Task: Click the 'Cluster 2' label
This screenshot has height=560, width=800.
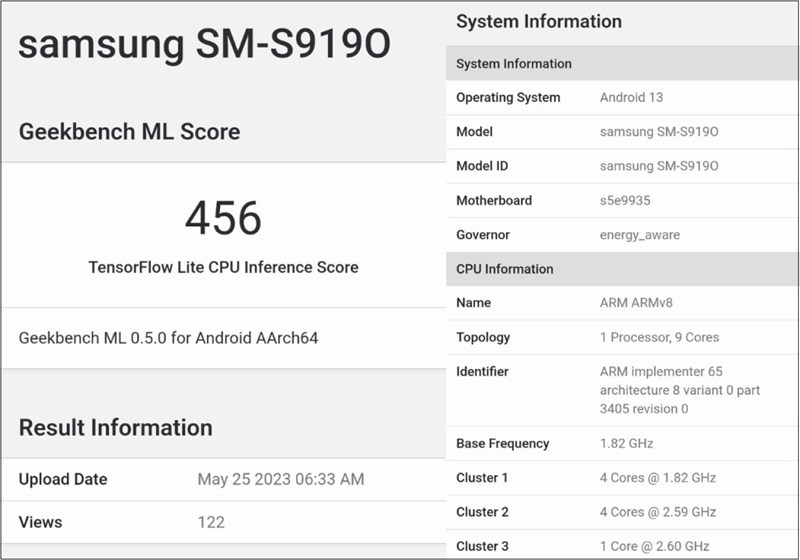Action: [x=482, y=512]
